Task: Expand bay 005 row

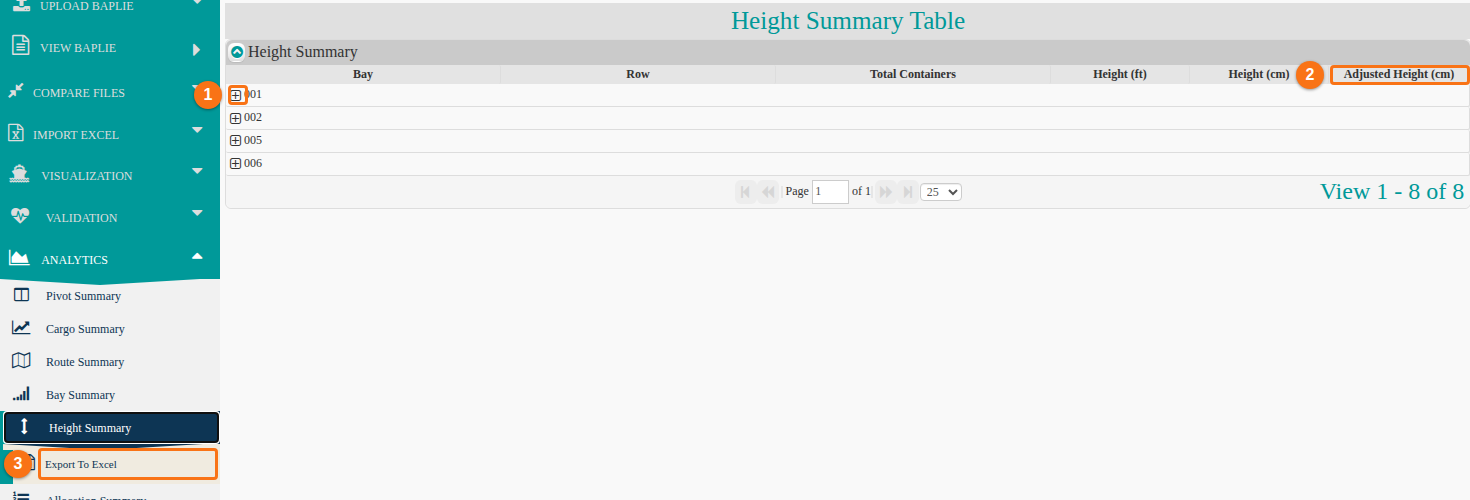Action: pyautogui.click(x=236, y=141)
